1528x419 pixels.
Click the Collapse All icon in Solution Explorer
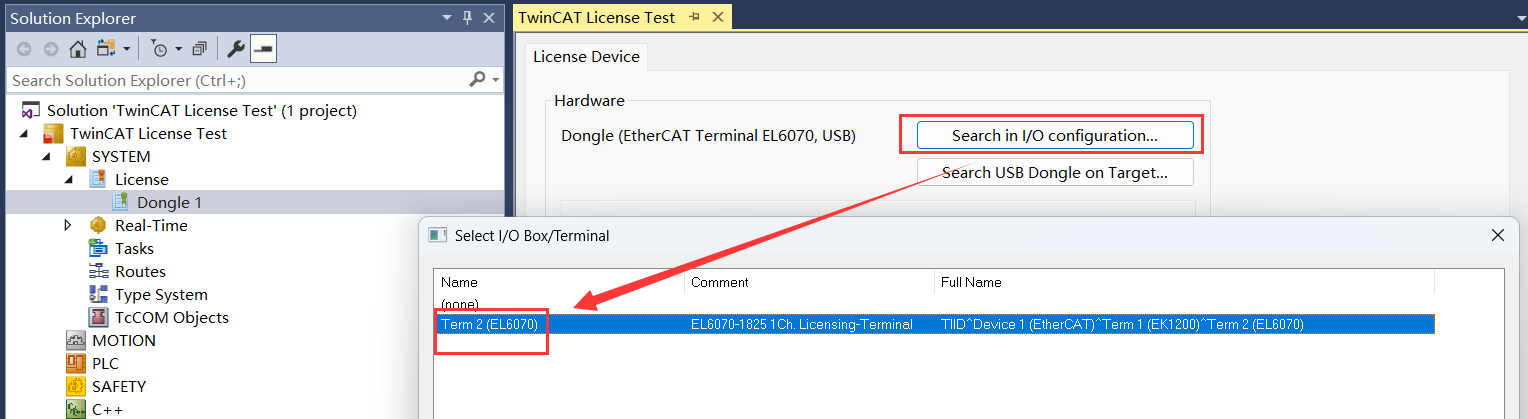[x=200, y=48]
